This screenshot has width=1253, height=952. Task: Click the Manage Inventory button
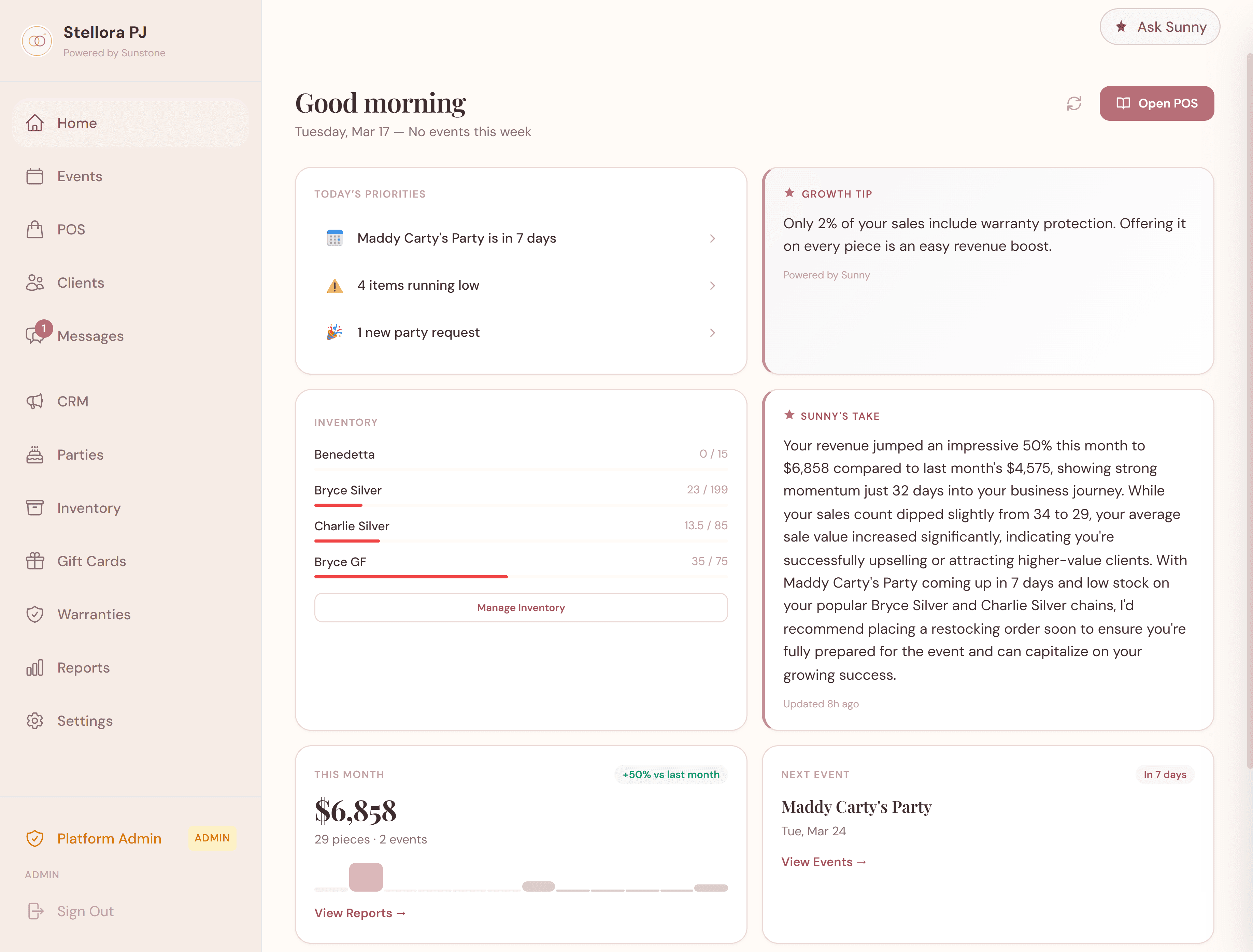click(x=520, y=607)
